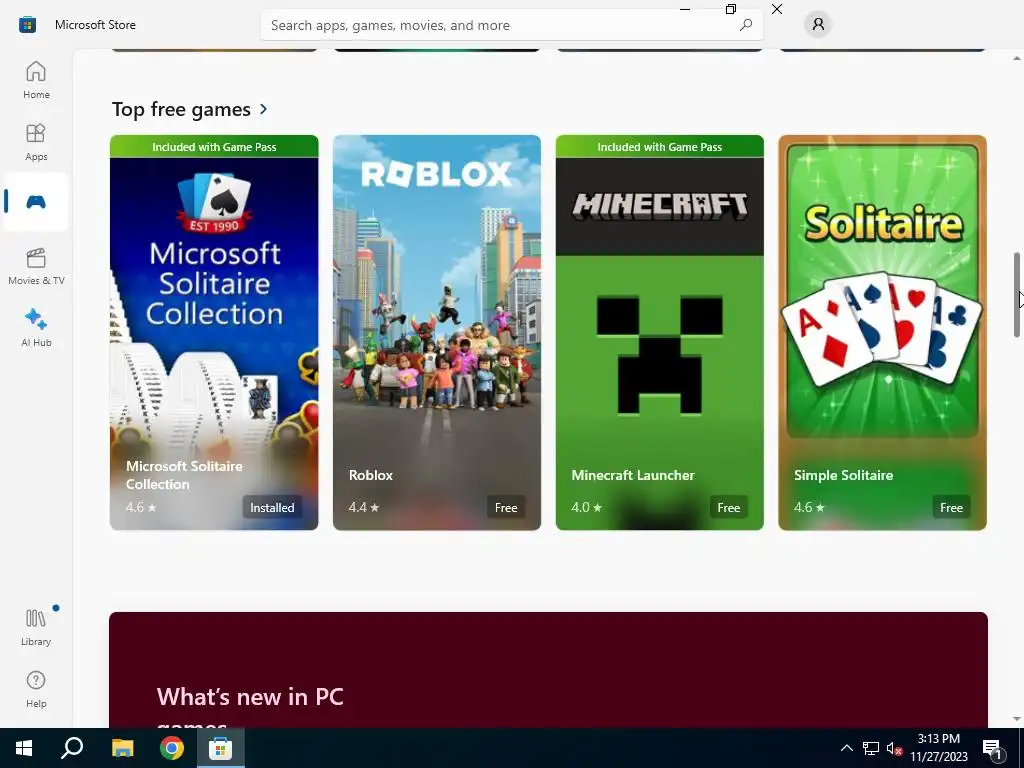Launch Google Chrome from taskbar
This screenshot has width=1024, height=768.
pyautogui.click(x=172, y=748)
